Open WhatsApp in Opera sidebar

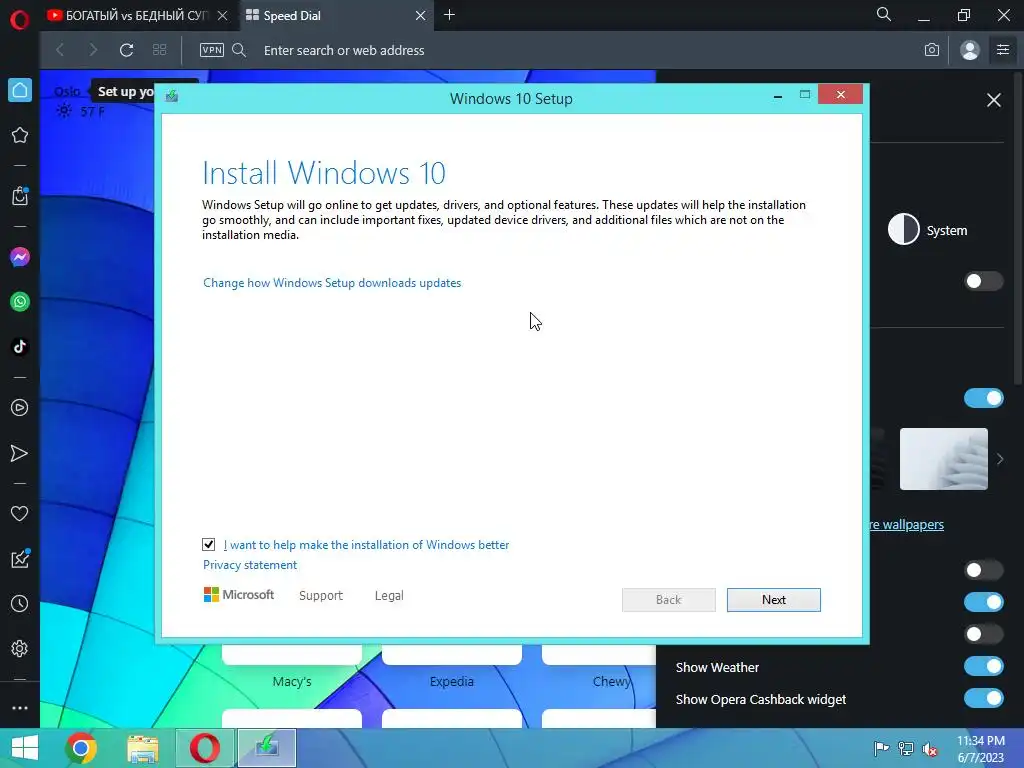(x=20, y=302)
